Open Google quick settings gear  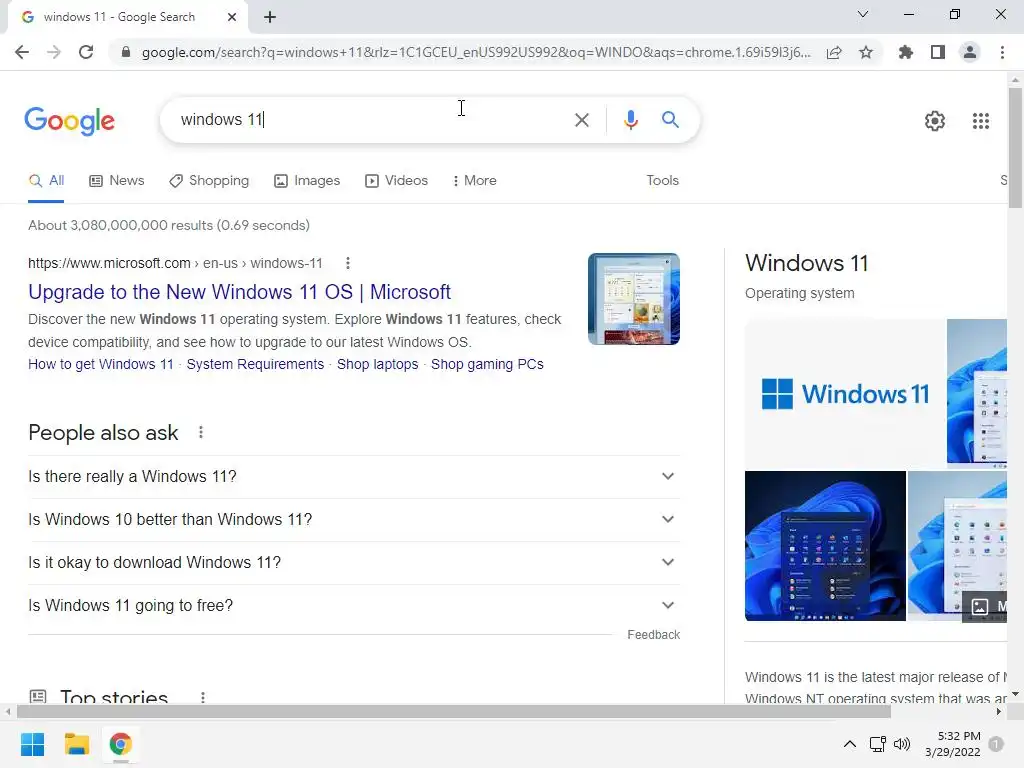point(935,121)
